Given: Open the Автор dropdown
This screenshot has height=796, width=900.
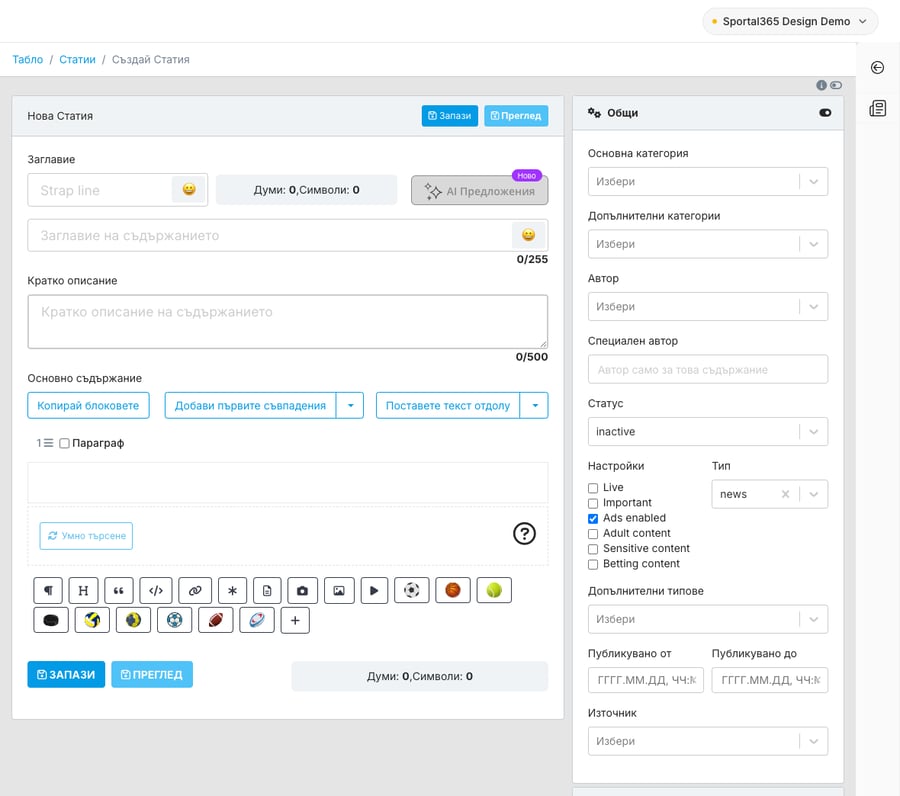Looking at the screenshot, I should coord(707,306).
